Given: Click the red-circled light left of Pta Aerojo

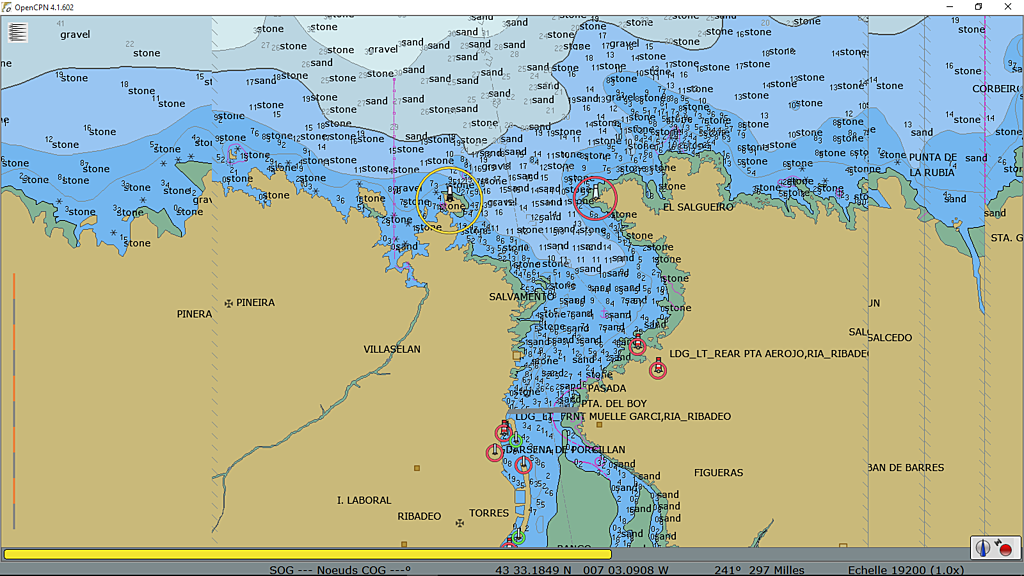Looking at the screenshot, I should 637,346.
